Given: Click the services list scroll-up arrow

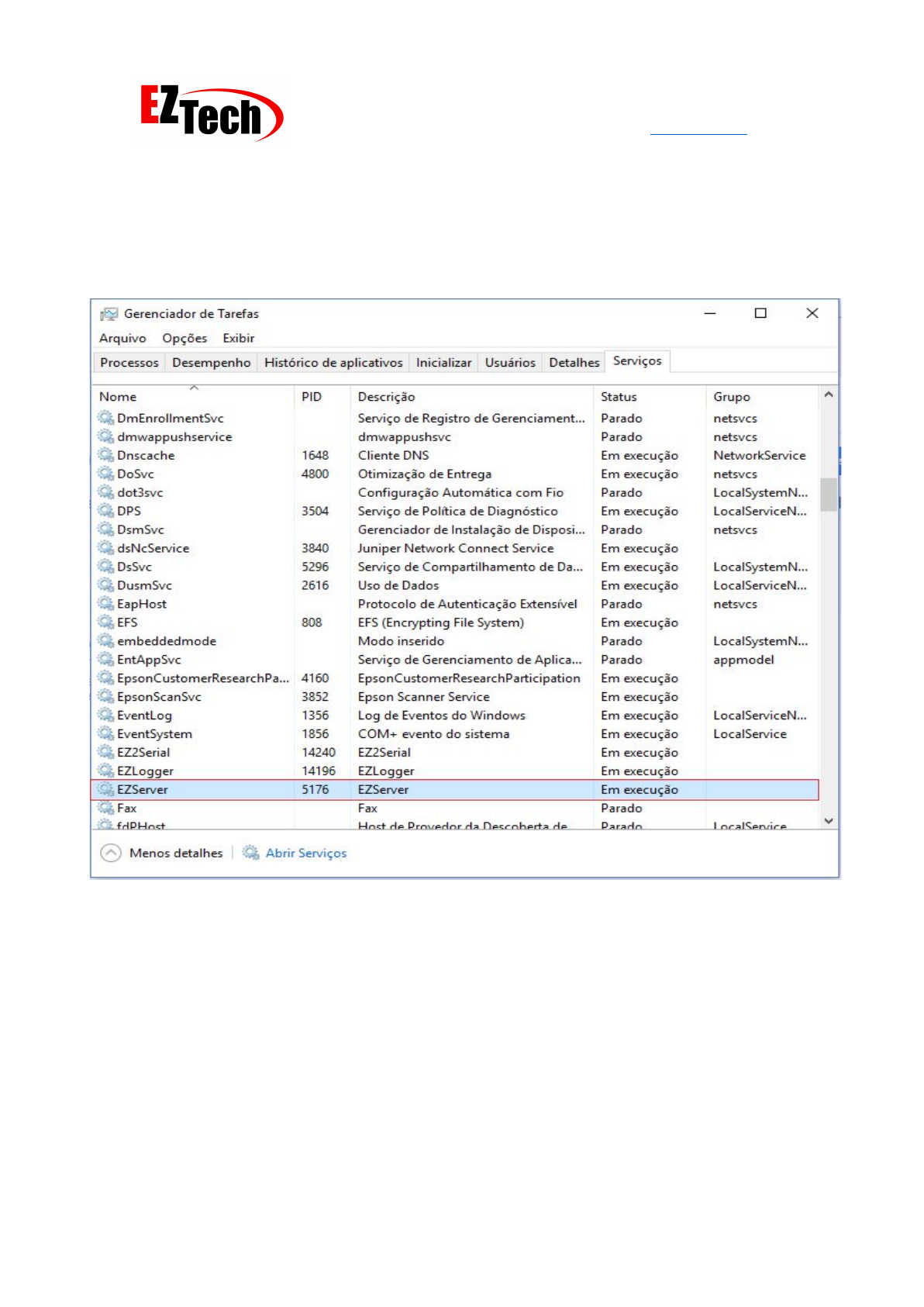Looking at the screenshot, I should pyautogui.click(x=829, y=395).
